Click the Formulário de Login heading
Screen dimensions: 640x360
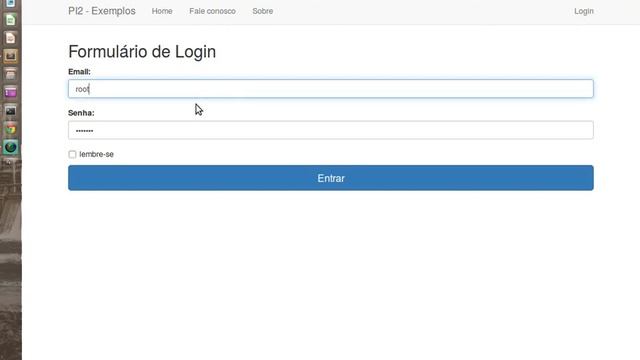[x=142, y=52]
